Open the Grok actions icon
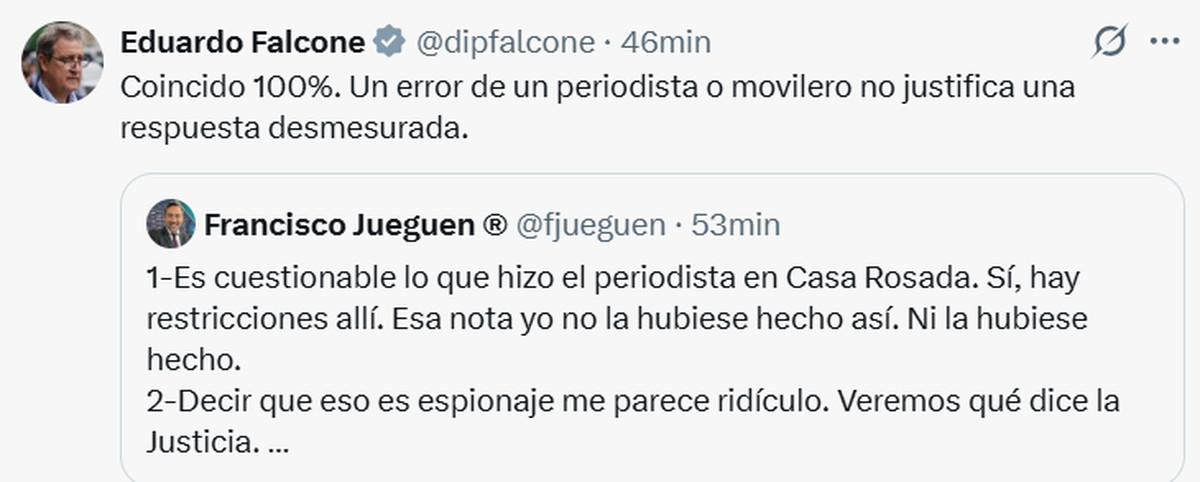 (1109, 42)
